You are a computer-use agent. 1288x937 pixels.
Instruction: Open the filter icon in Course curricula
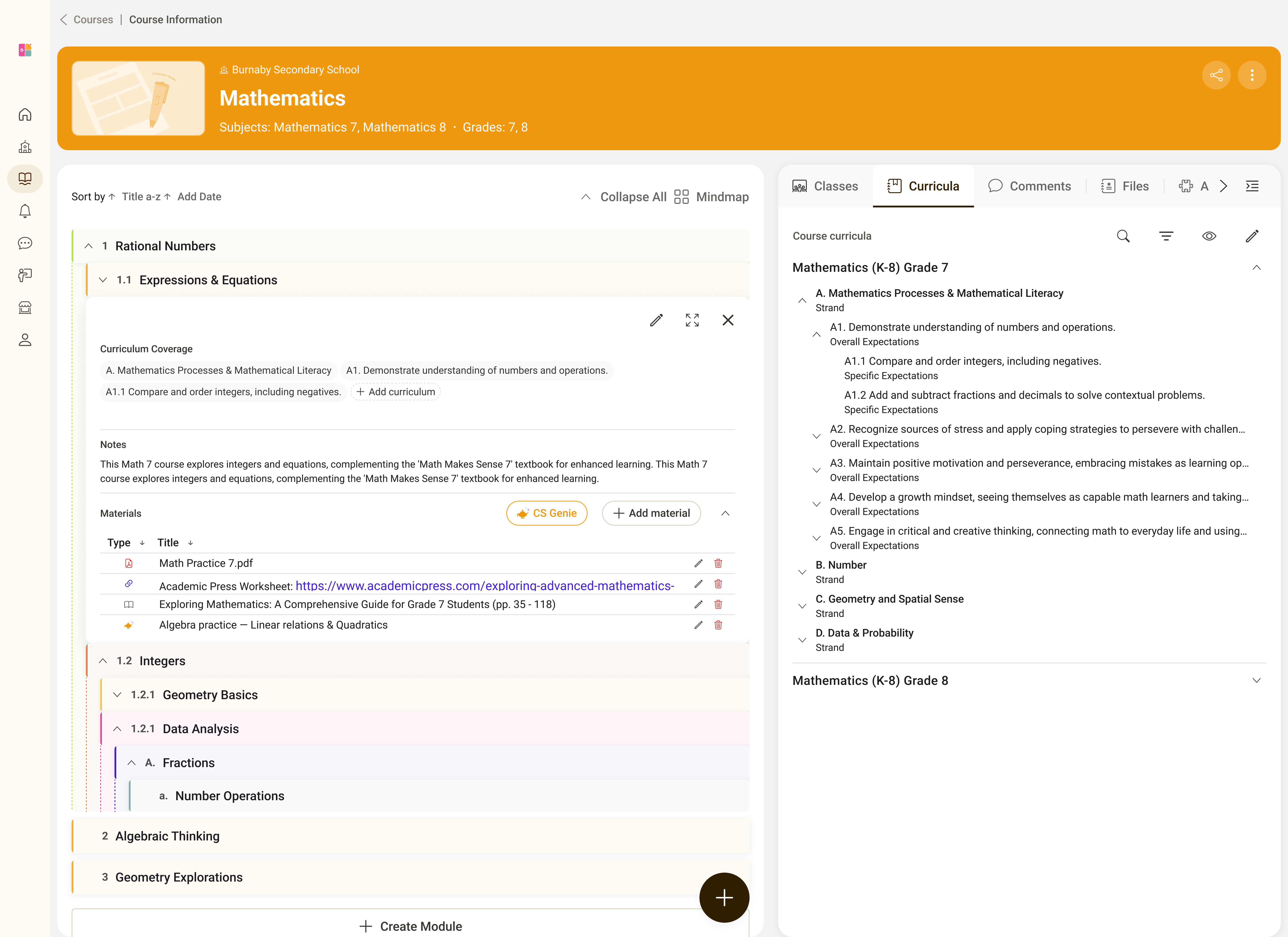[1166, 236]
